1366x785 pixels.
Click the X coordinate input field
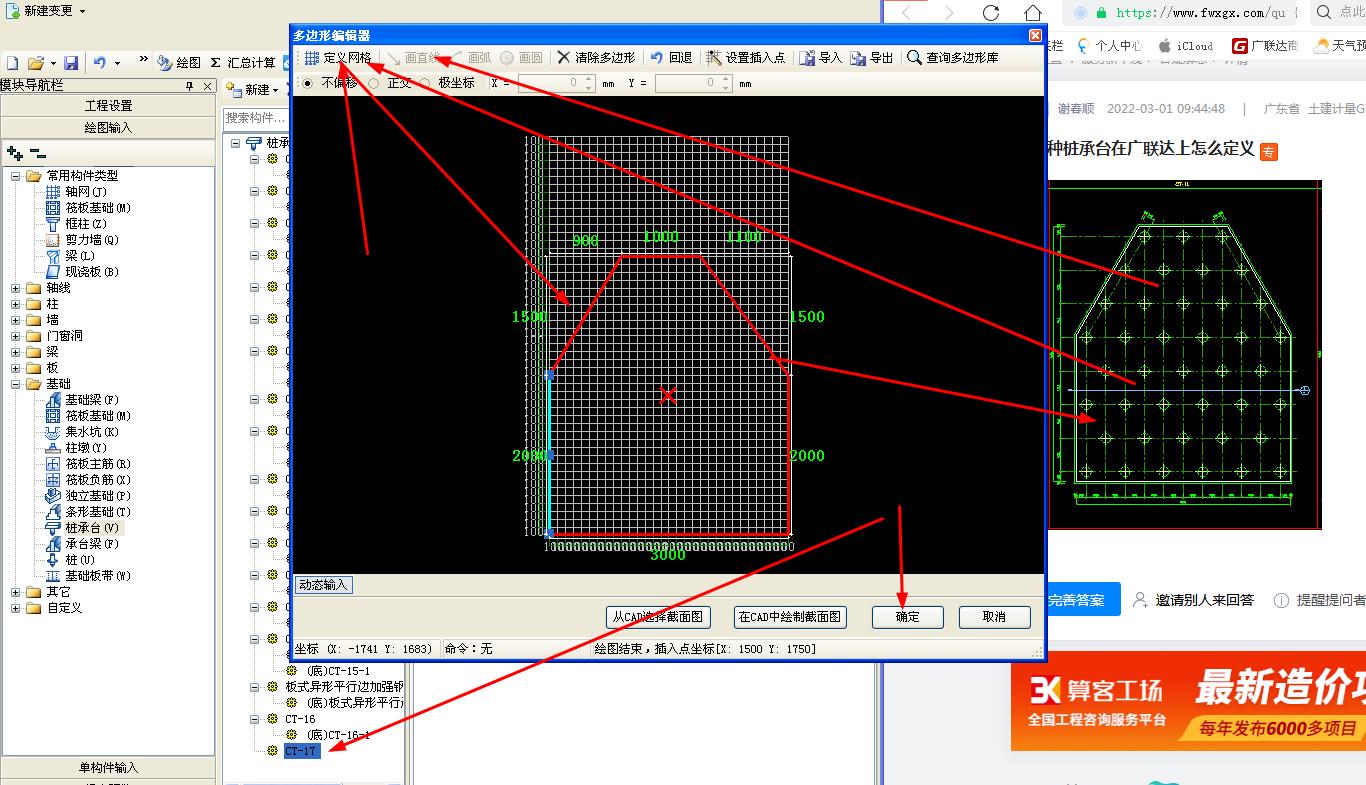tap(556, 83)
